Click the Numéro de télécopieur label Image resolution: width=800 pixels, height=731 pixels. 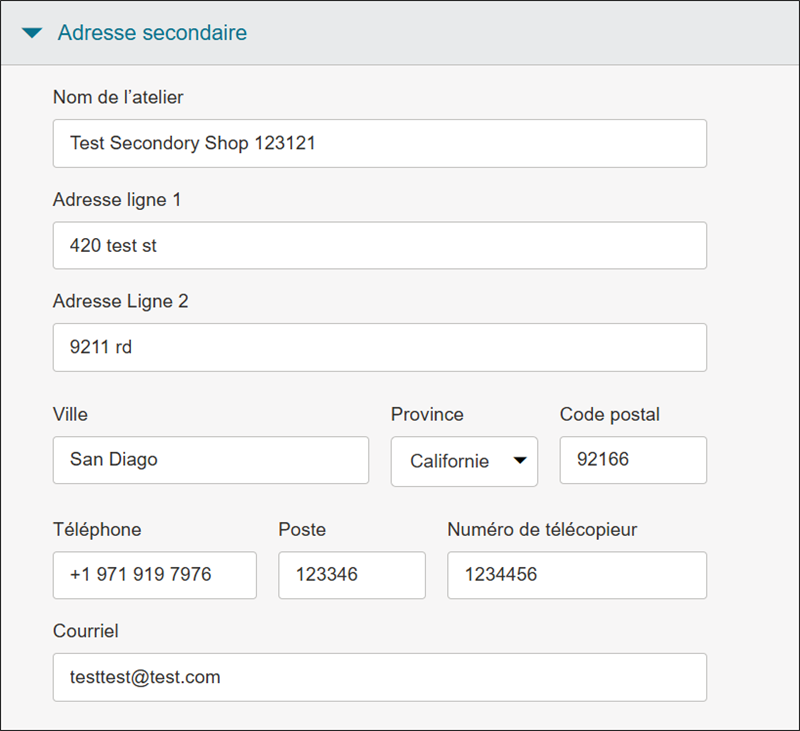pyautogui.click(x=542, y=529)
